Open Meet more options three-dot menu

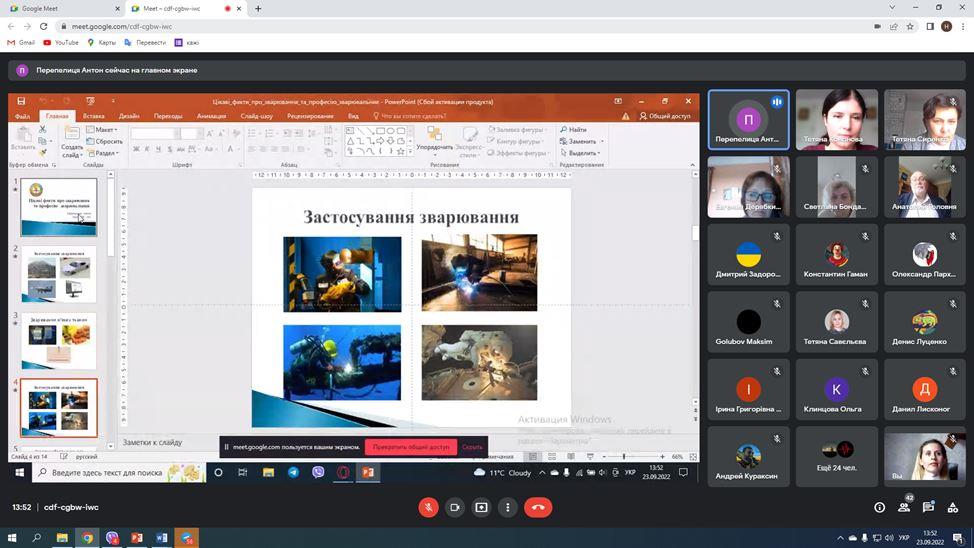[x=507, y=508]
